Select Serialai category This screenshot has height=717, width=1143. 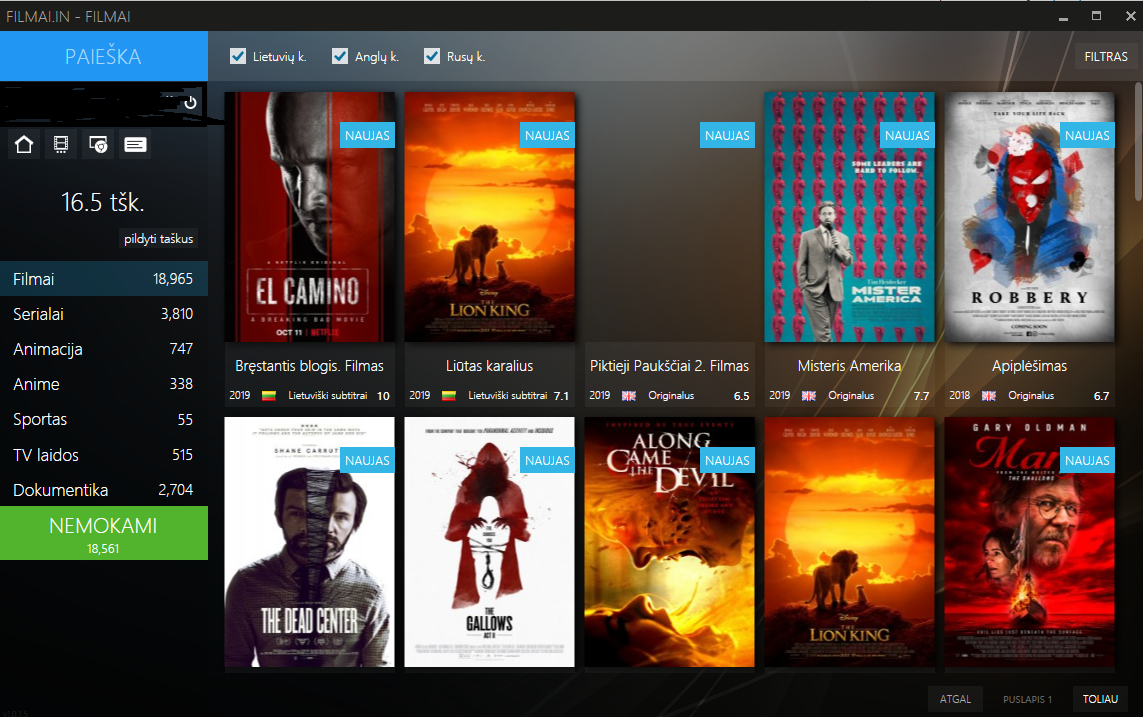[104, 314]
